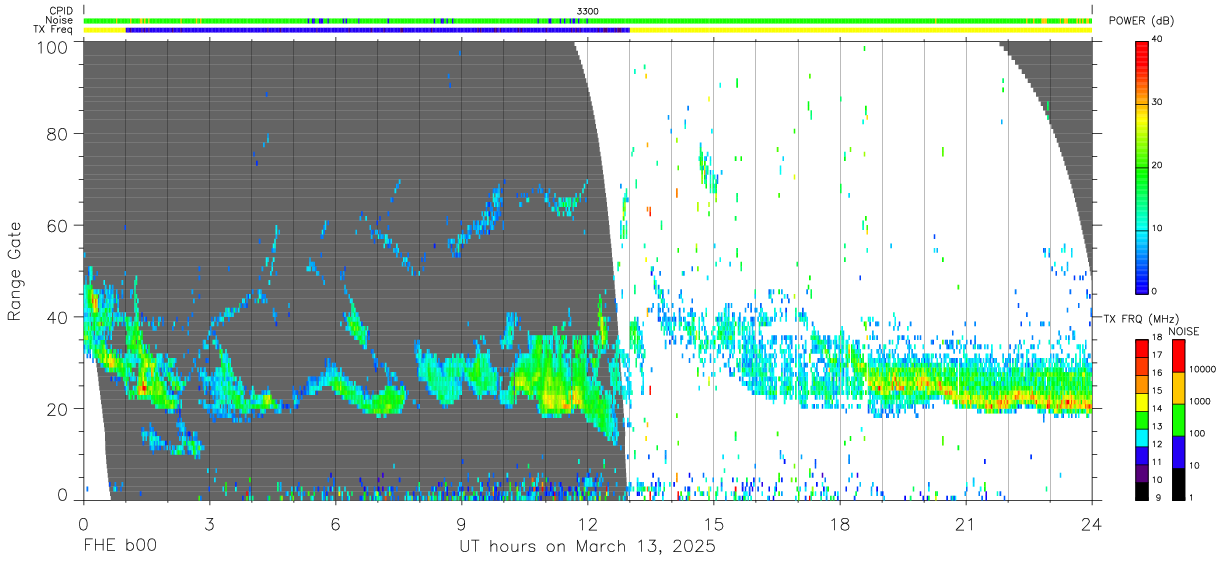The width and height of the screenshot is (1228, 567).
Task: Click the 40 tick on Range Gate axis
Action: [x=57, y=317]
